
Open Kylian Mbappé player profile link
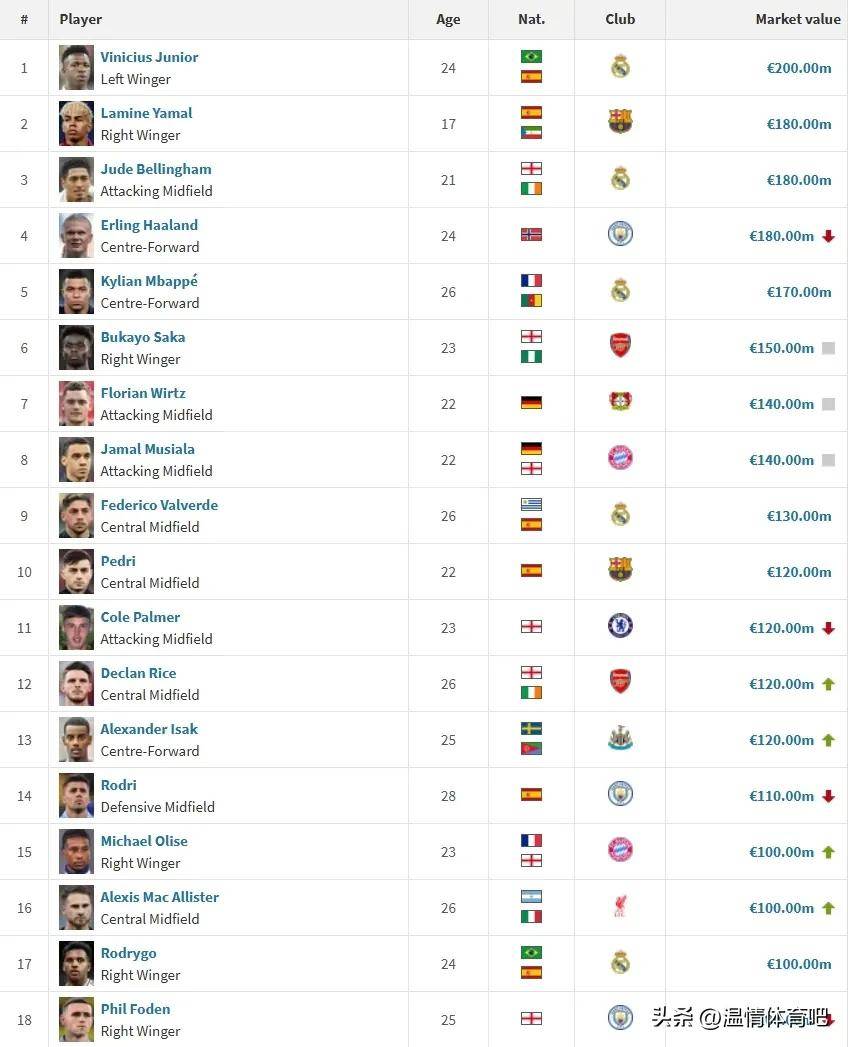click(x=149, y=281)
